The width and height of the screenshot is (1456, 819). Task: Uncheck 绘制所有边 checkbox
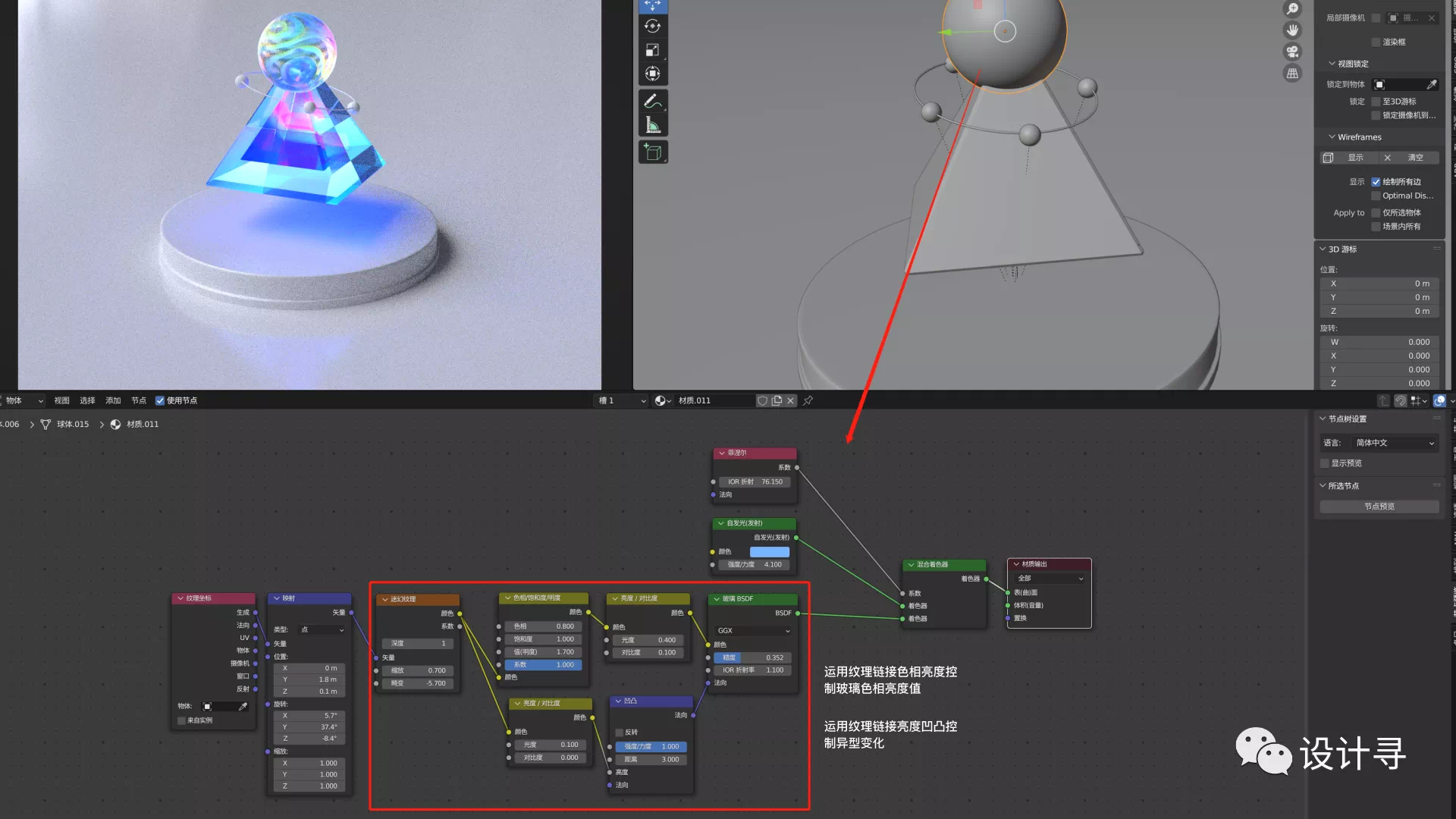pos(1376,182)
